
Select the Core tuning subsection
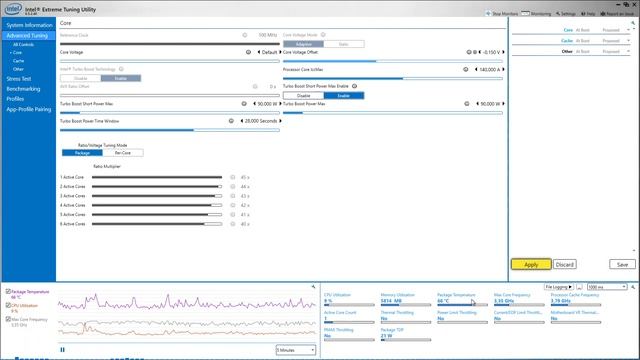click(17, 53)
